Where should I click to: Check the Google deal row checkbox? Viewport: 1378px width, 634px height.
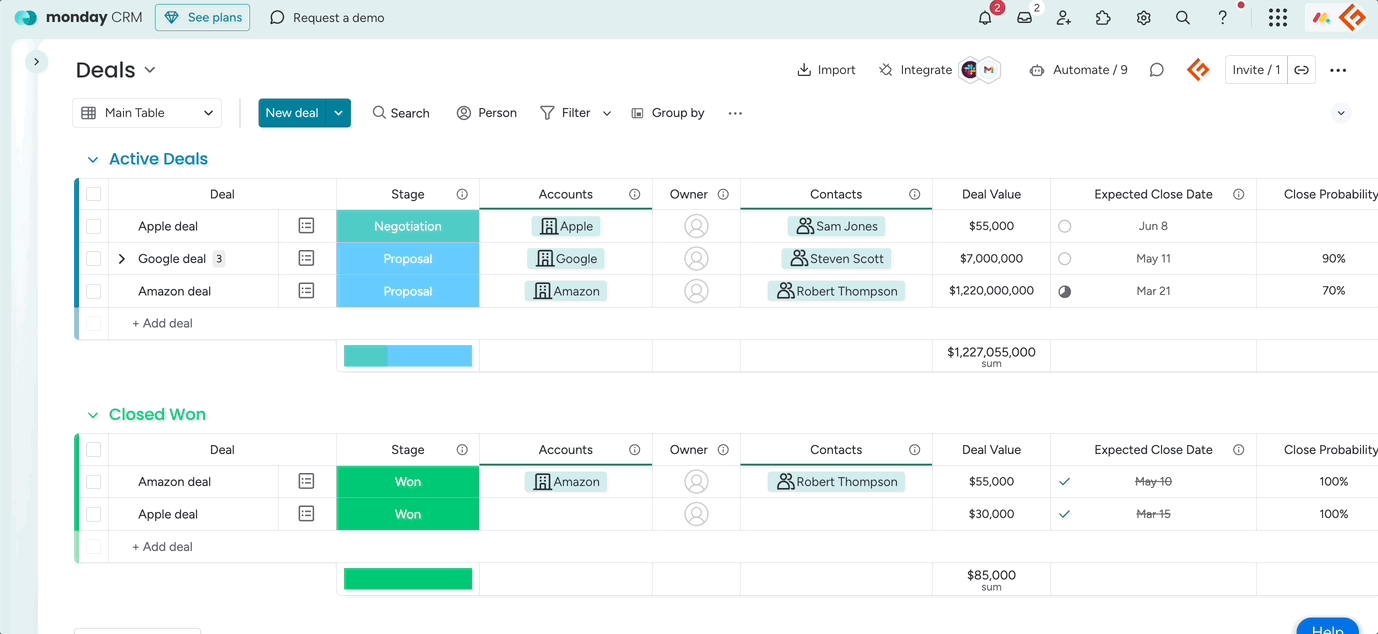click(93, 258)
